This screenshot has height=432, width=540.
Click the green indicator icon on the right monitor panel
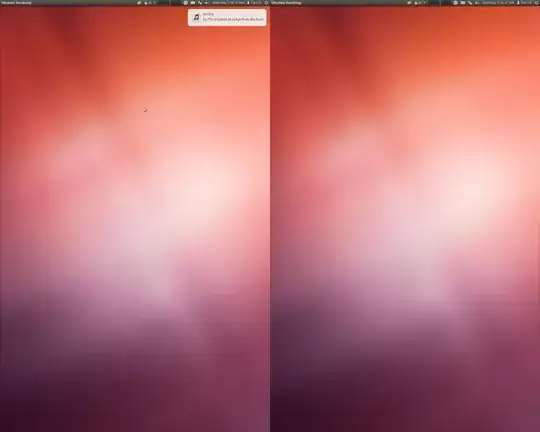[409, 3]
